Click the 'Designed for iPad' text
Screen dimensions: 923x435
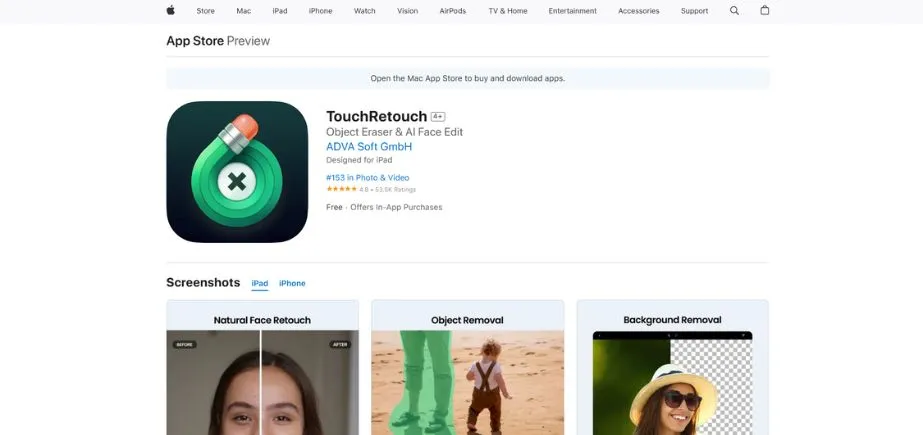359,160
